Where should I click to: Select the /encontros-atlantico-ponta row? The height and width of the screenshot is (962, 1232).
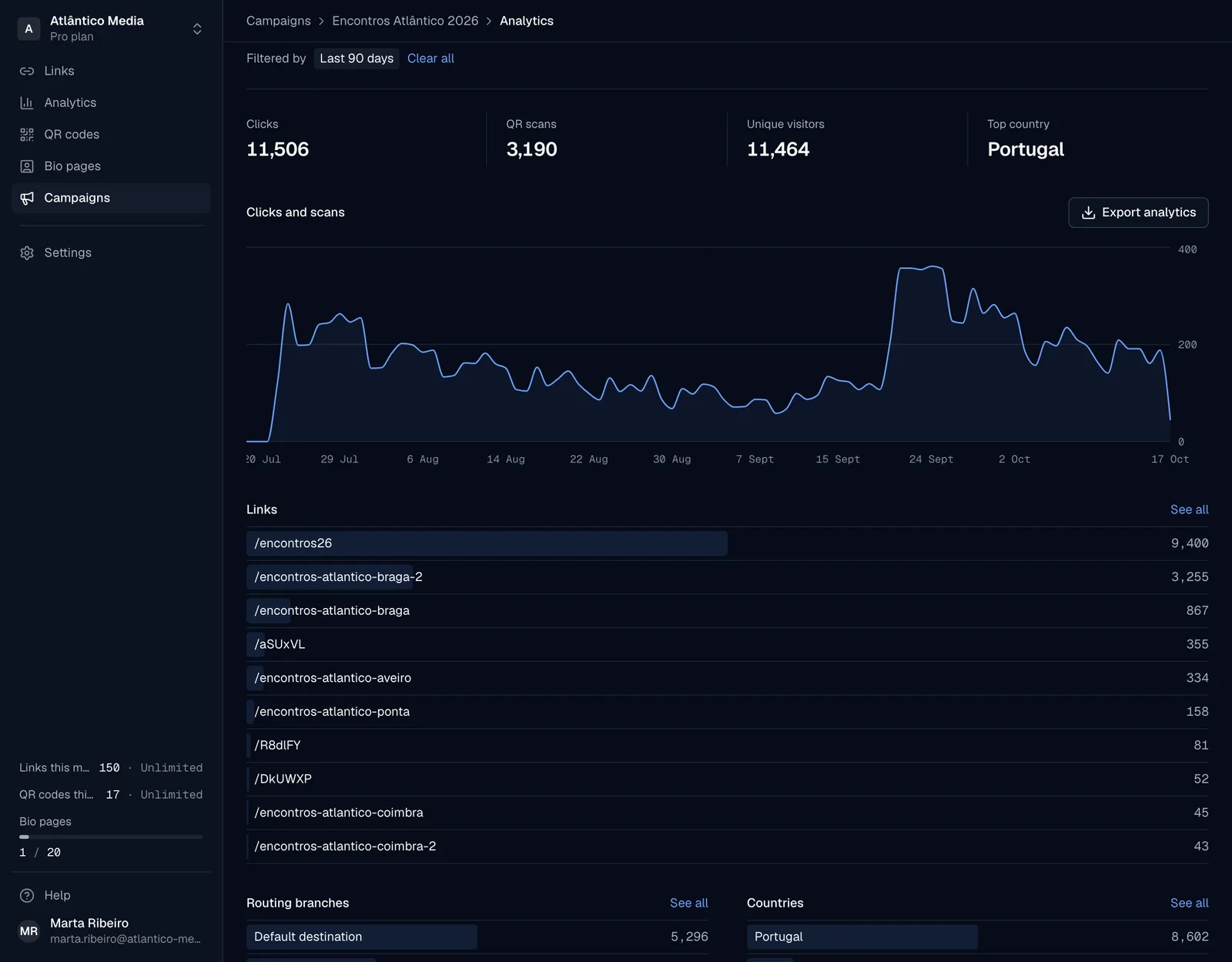(728, 712)
